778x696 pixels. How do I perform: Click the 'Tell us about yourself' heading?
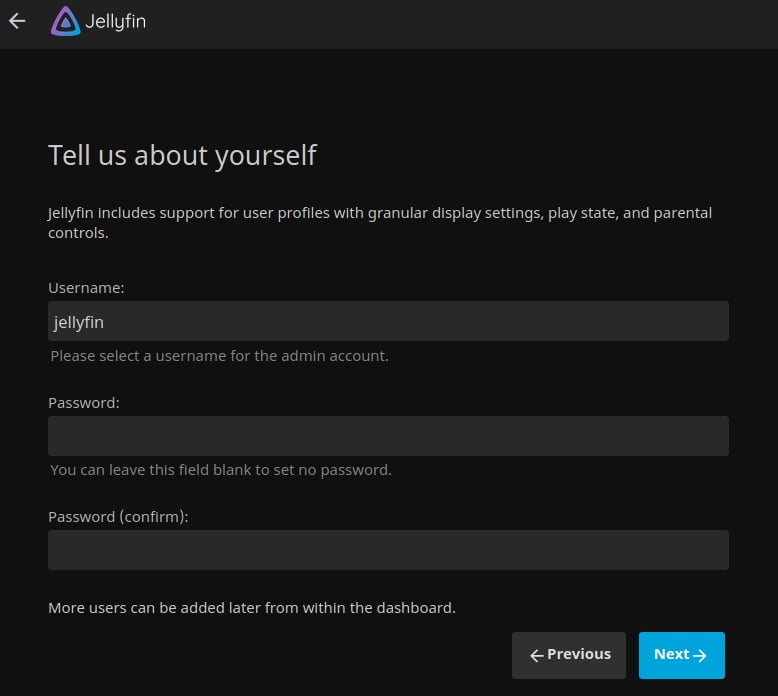coord(182,156)
